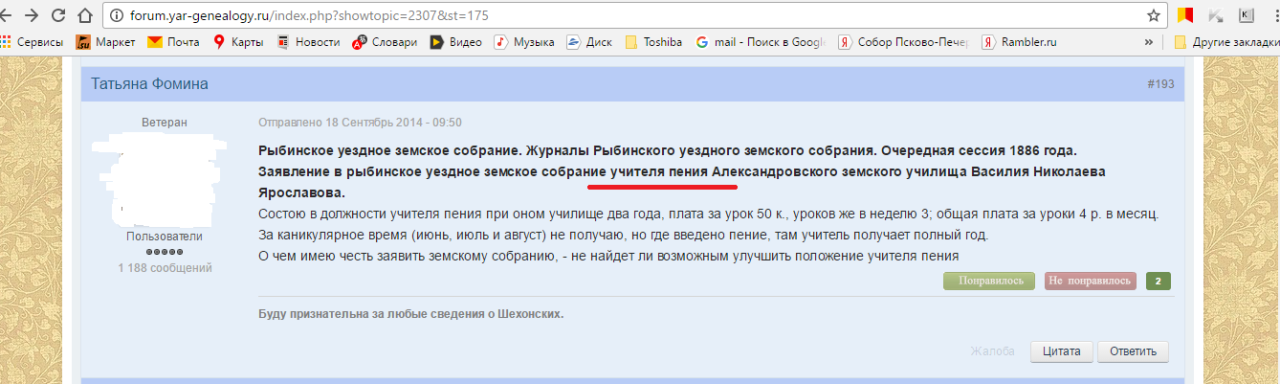Screen dimensions: 1280x384
Task: Report the post via Жалоба
Action: 994,351
